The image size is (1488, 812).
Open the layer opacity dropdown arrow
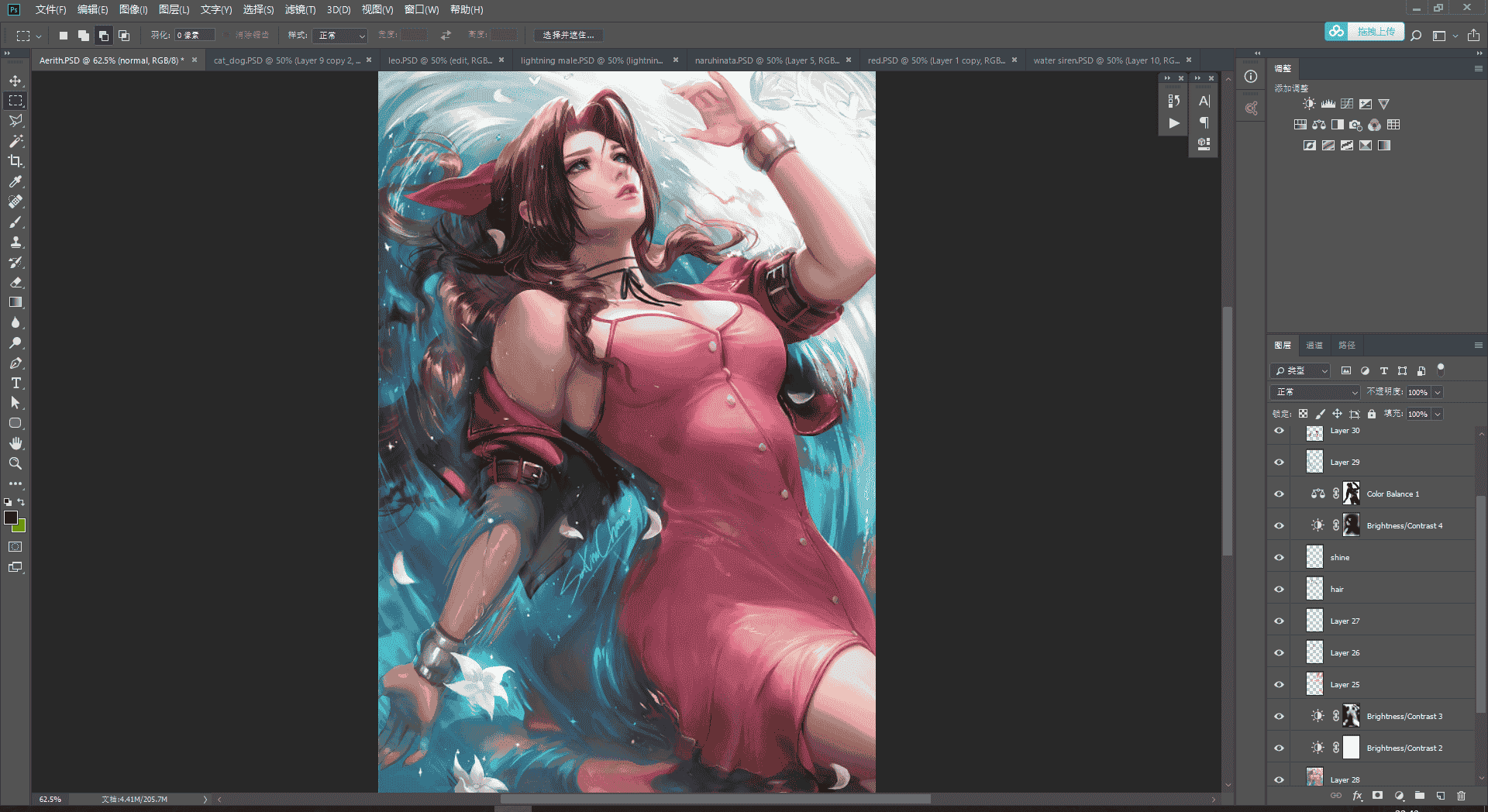[1438, 392]
